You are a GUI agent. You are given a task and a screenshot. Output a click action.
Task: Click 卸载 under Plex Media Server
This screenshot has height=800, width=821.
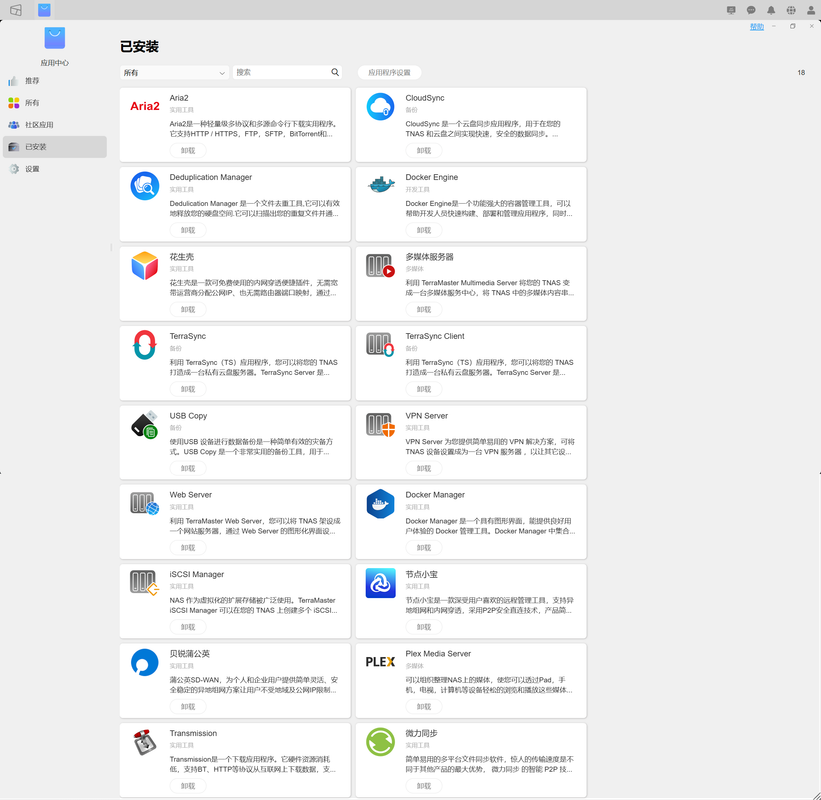424,707
